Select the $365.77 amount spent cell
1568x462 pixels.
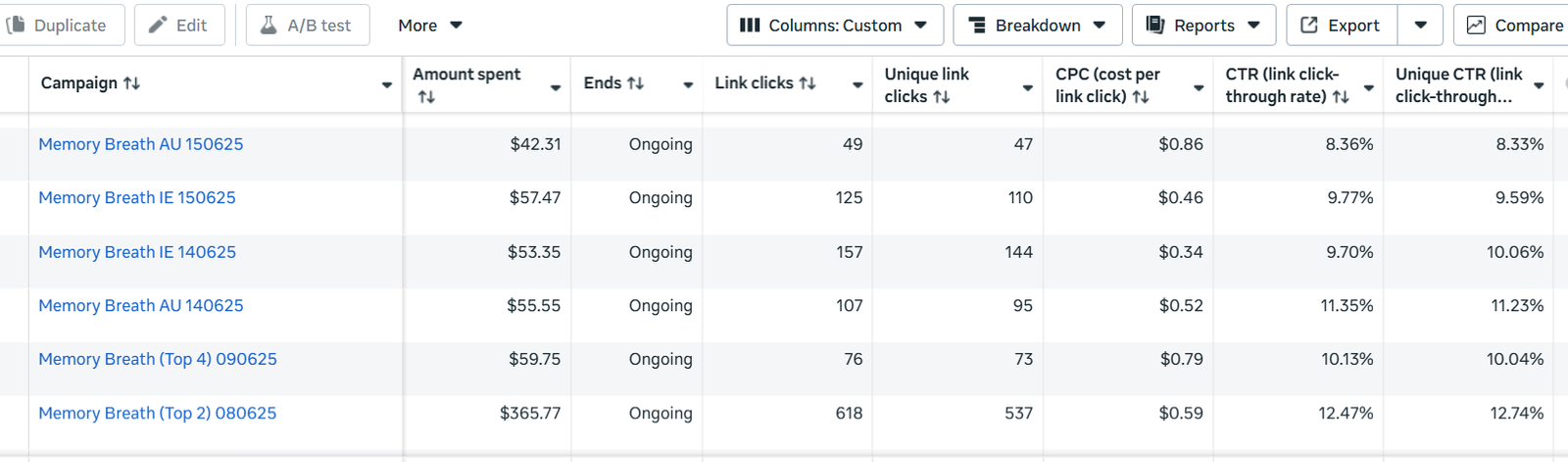(x=530, y=413)
